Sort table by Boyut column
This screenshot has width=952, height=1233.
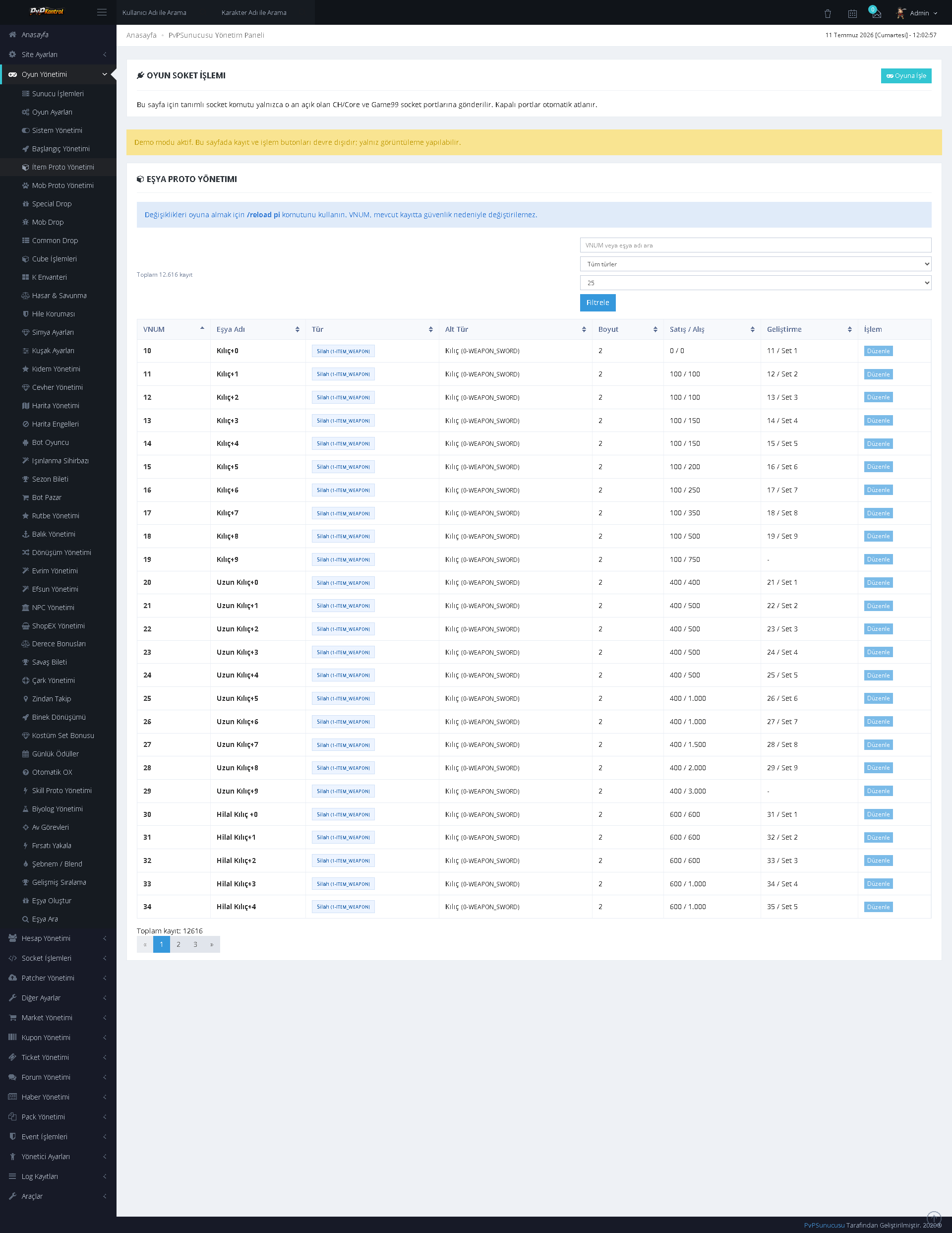(x=628, y=329)
